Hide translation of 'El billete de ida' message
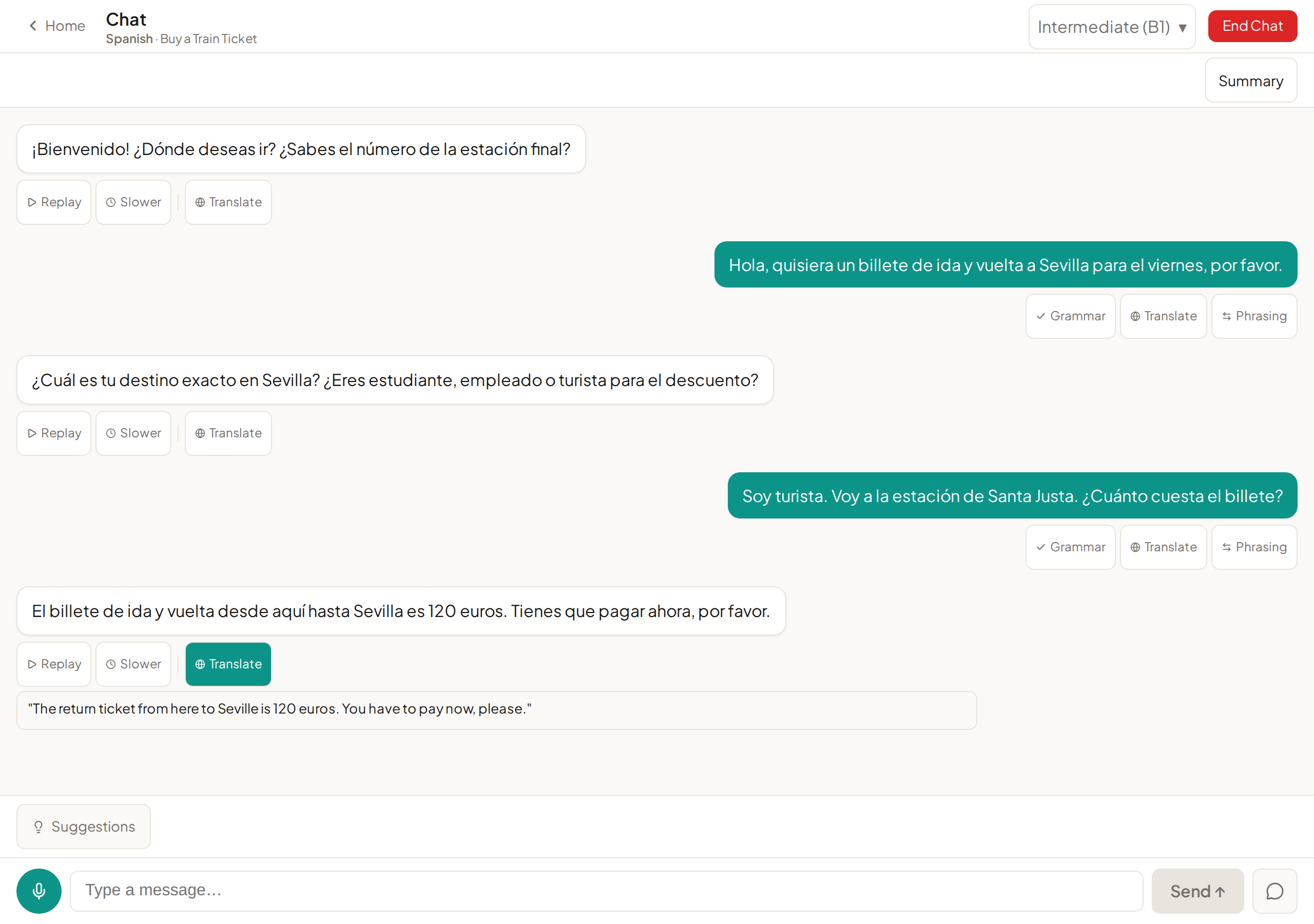 click(228, 664)
